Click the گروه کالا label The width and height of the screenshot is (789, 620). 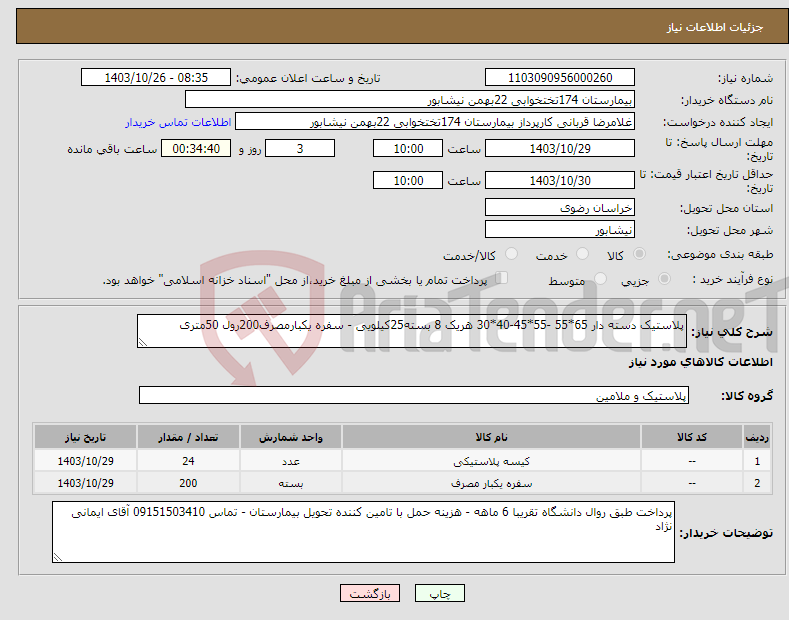[747, 396]
